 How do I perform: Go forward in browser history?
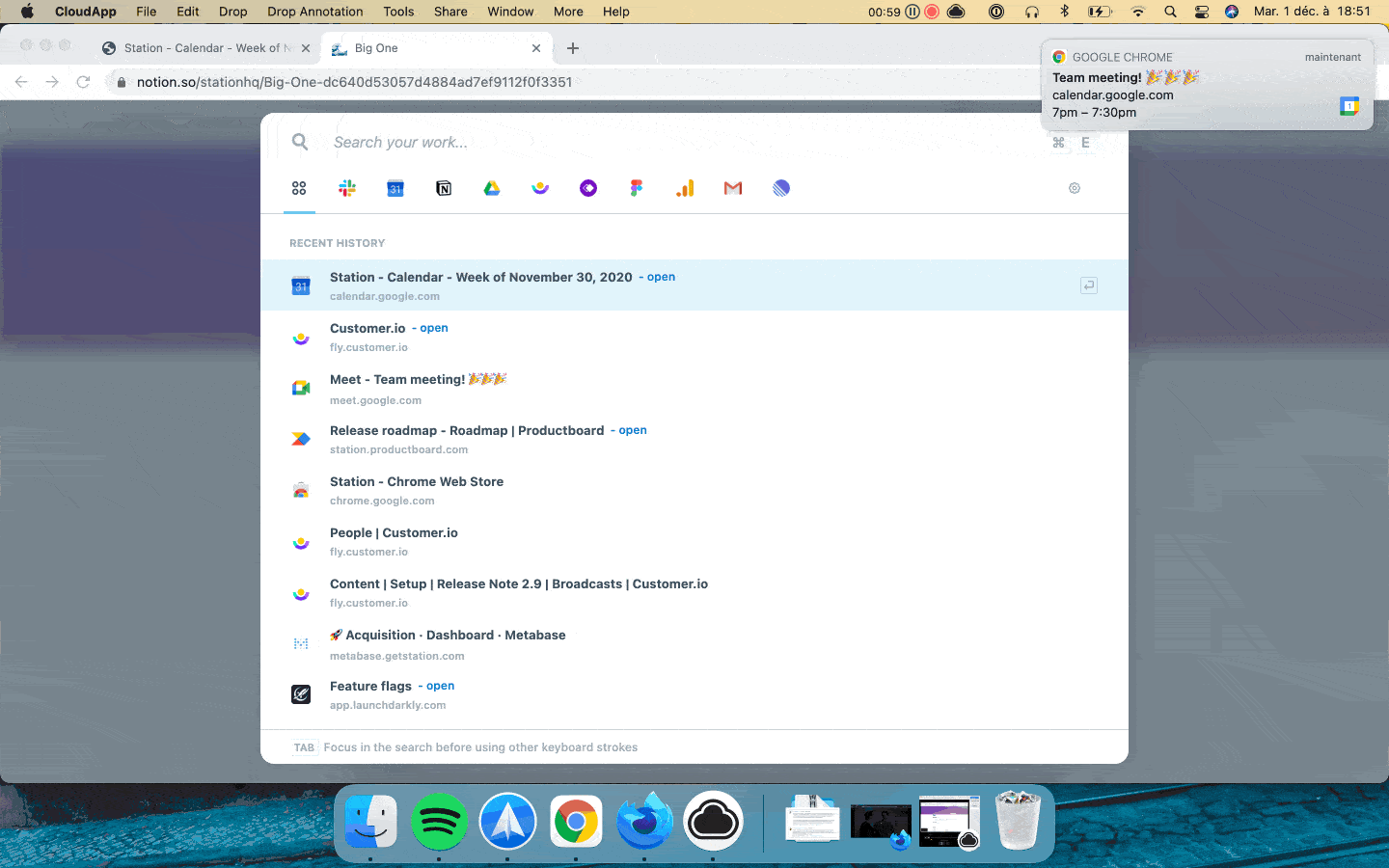pyautogui.click(x=52, y=82)
